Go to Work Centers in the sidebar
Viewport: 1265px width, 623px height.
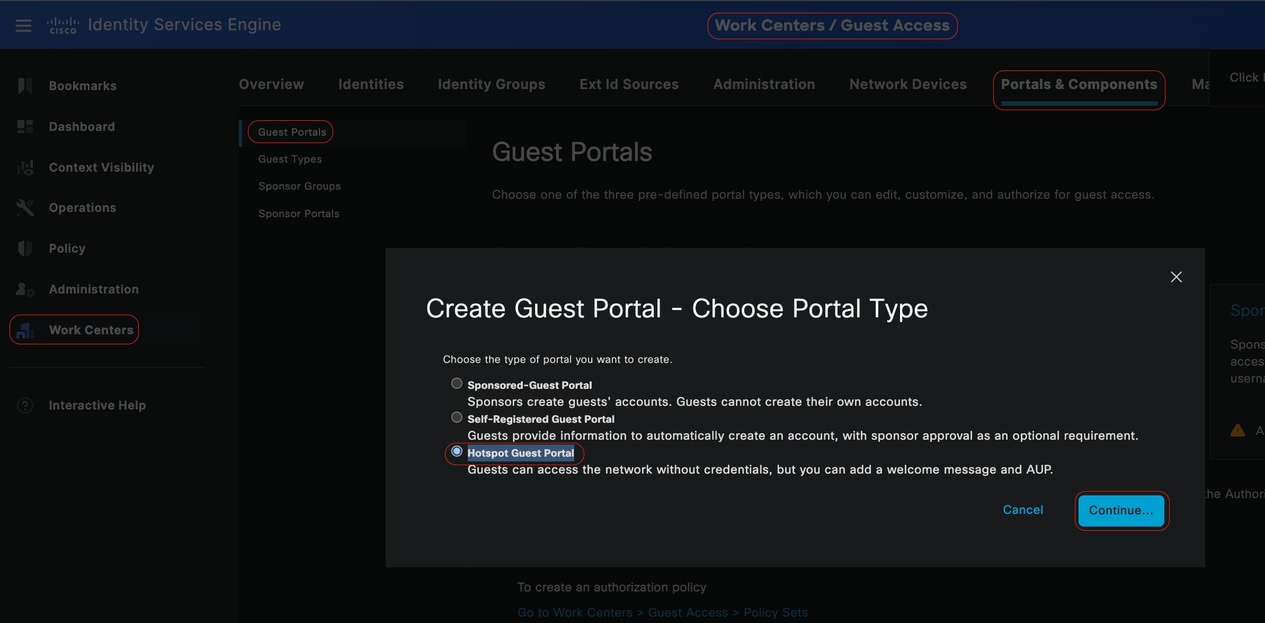coord(91,330)
